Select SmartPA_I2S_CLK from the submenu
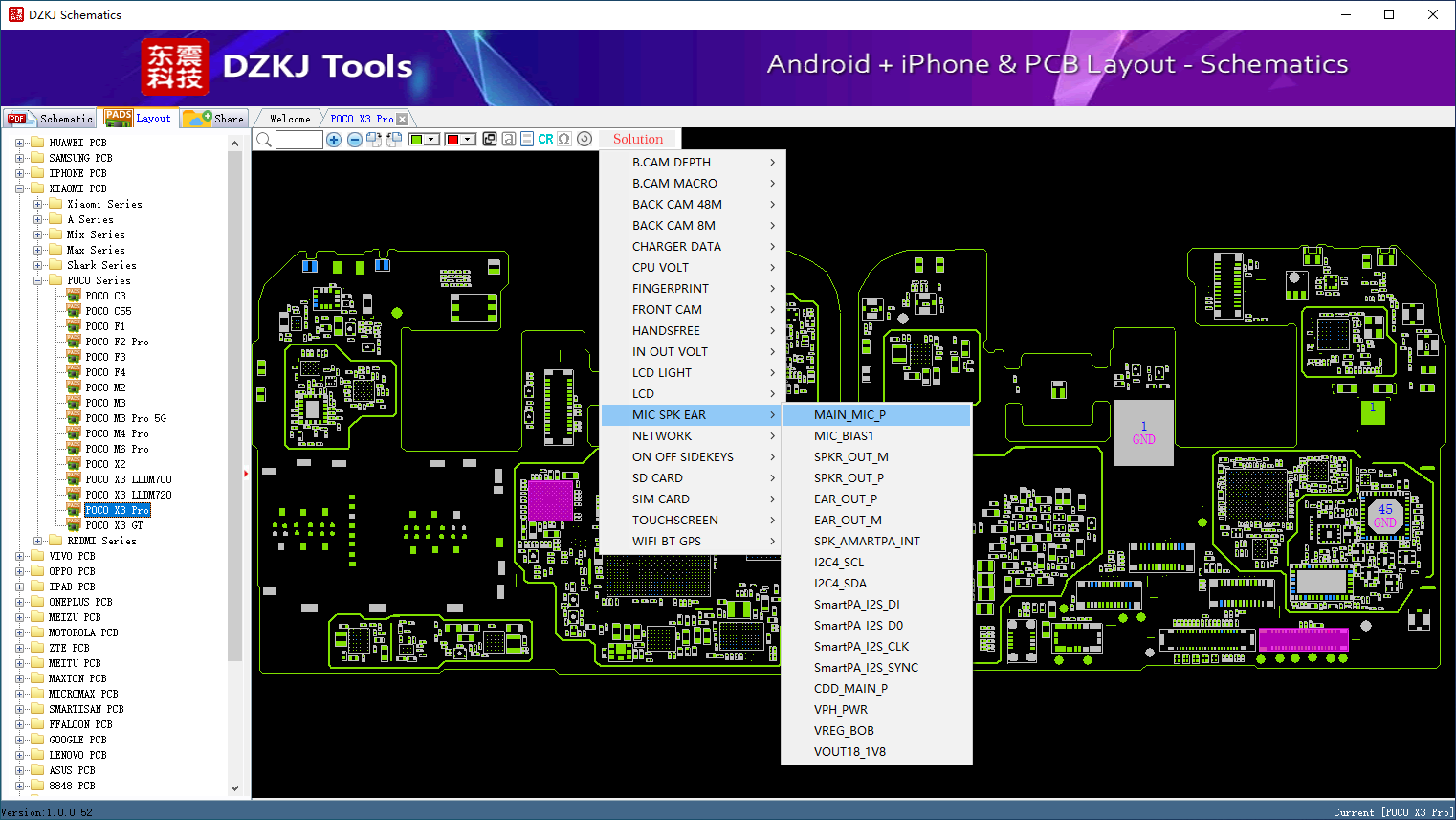Image resolution: width=1456 pixels, height=820 pixels. point(877,646)
